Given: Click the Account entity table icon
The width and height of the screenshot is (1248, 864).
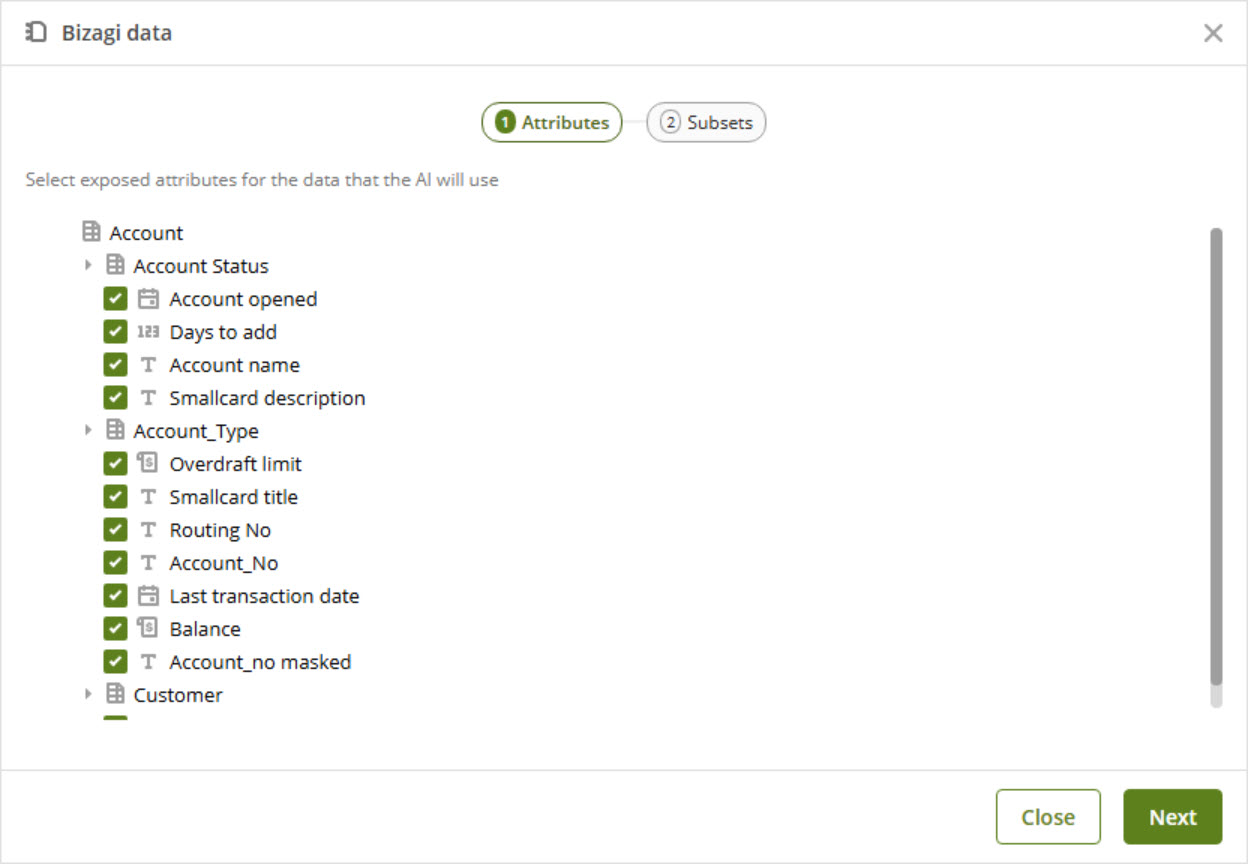Looking at the screenshot, I should pyautogui.click(x=91, y=233).
